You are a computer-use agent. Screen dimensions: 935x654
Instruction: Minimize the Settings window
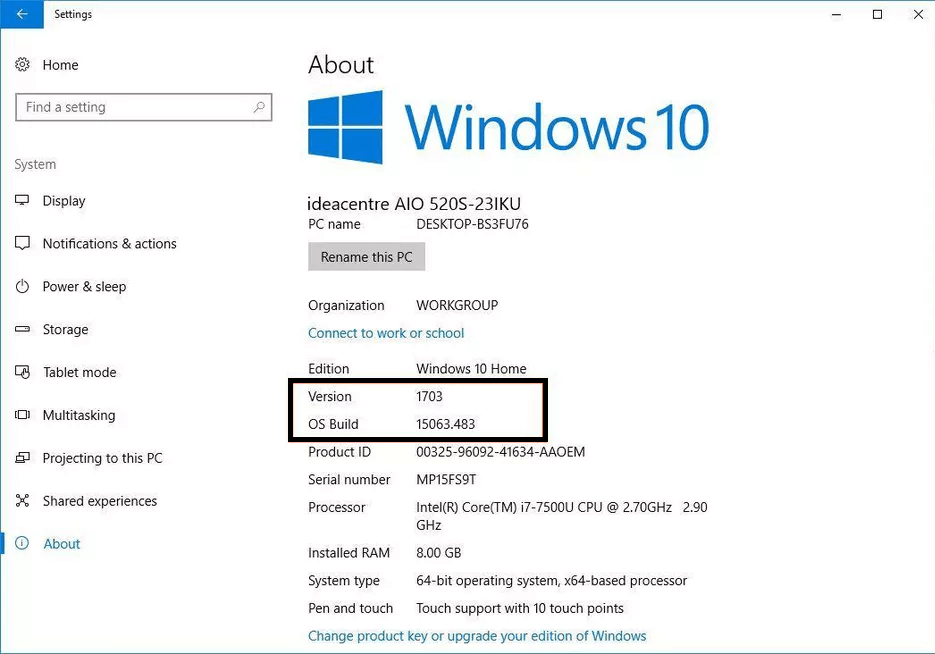[837, 14]
